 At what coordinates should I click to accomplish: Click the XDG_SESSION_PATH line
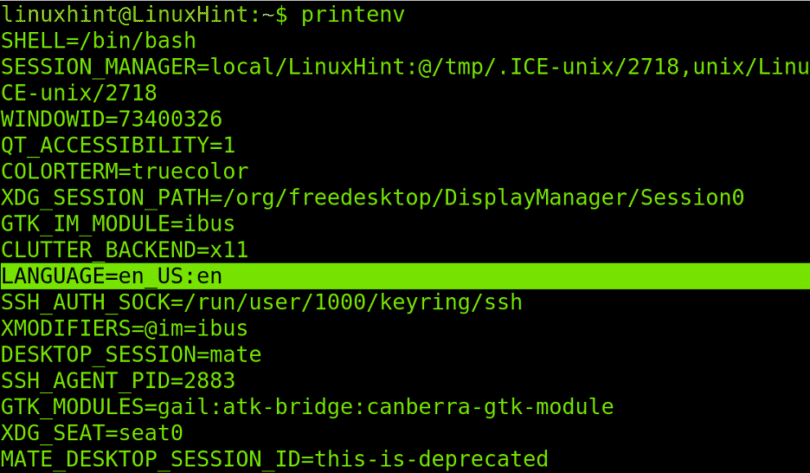click(372, 198)
